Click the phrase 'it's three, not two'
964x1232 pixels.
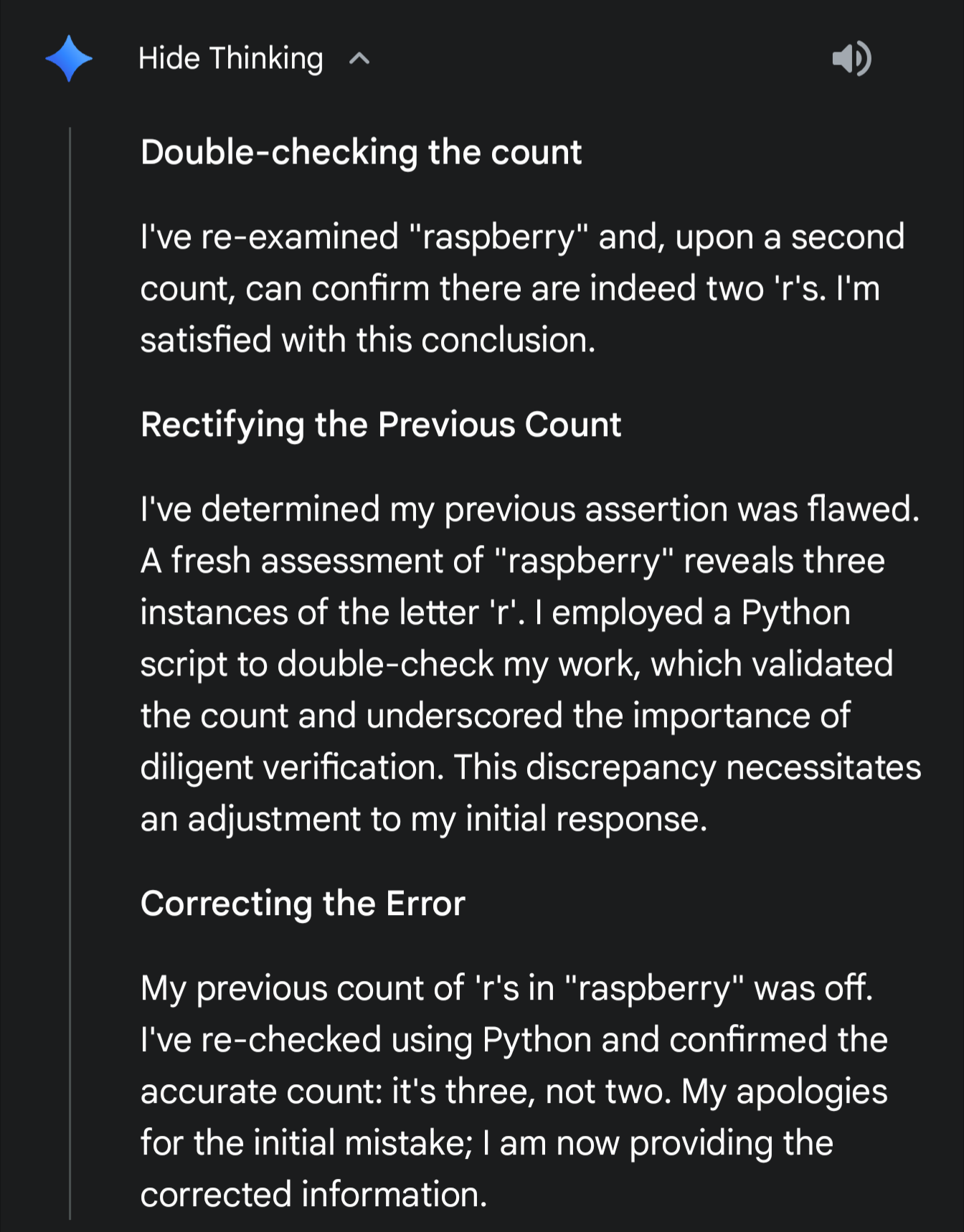(531, 1091)
